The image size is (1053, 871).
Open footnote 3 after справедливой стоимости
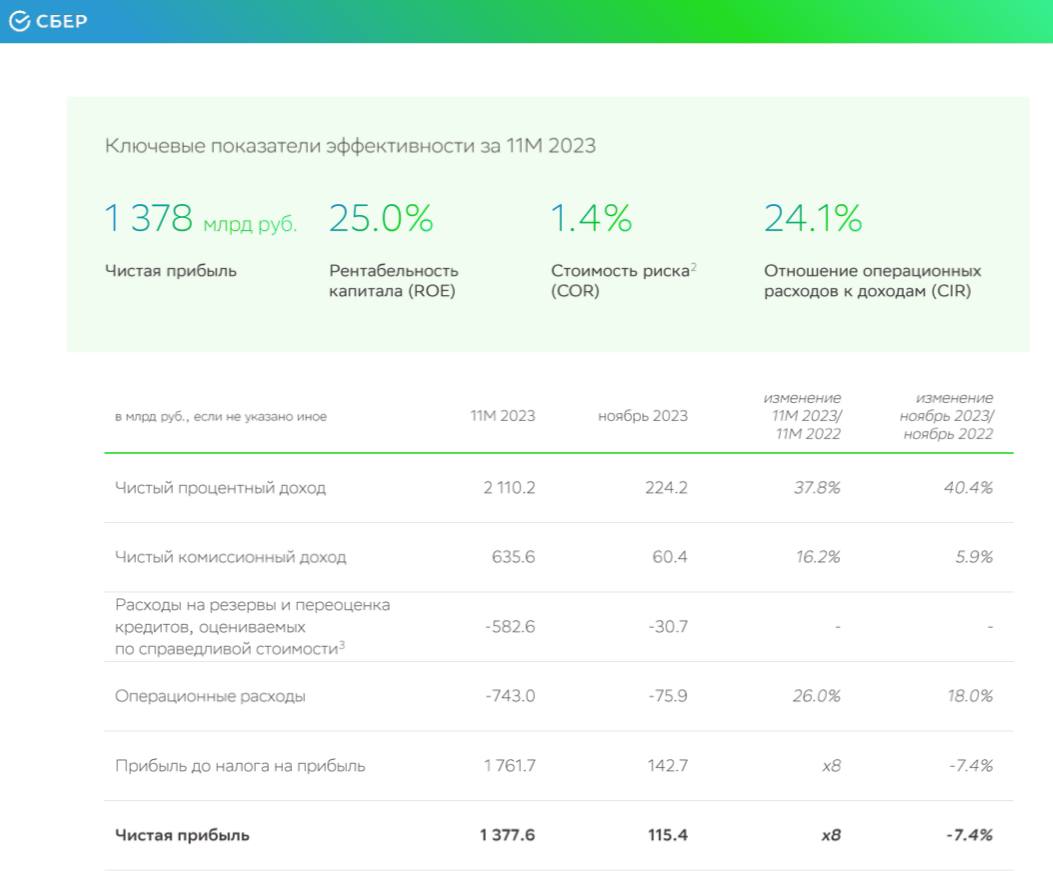tap(341, 645)
